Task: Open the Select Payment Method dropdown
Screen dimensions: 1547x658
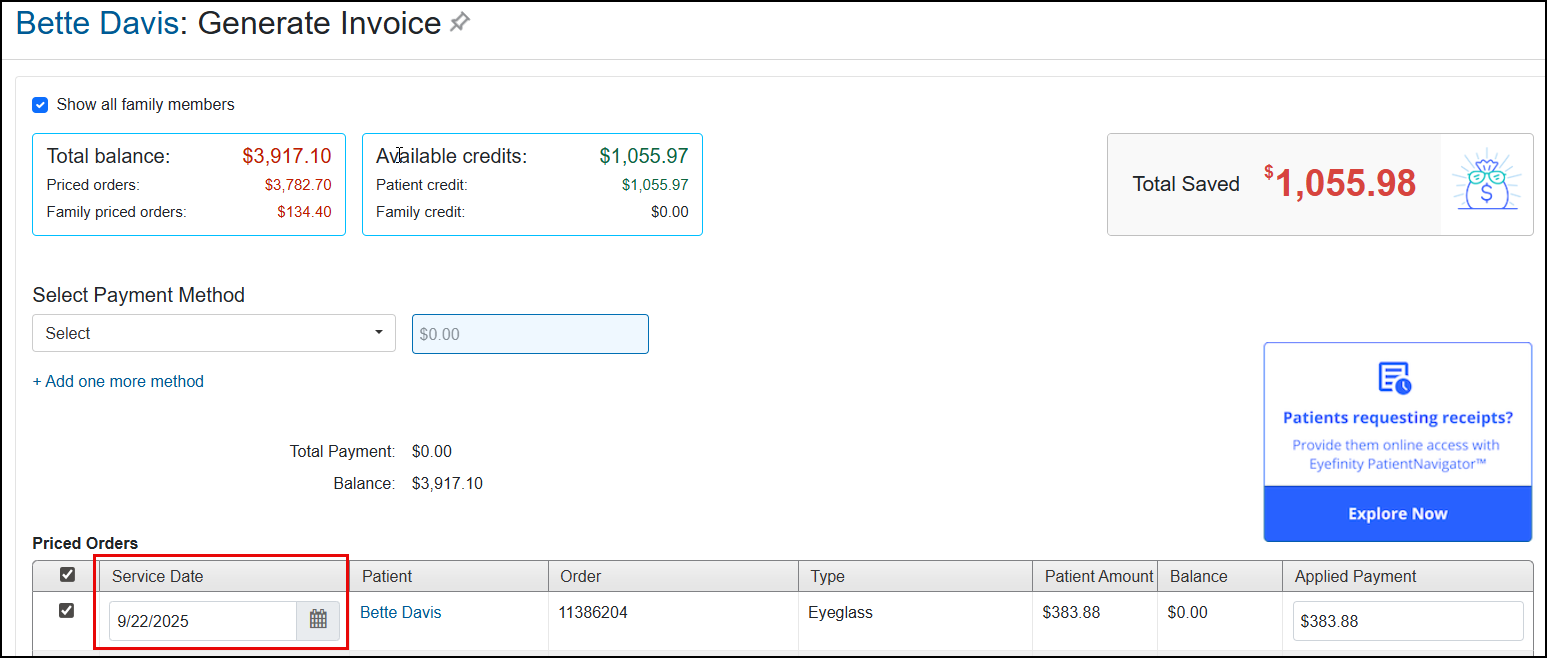Action: tap(213, 333)
